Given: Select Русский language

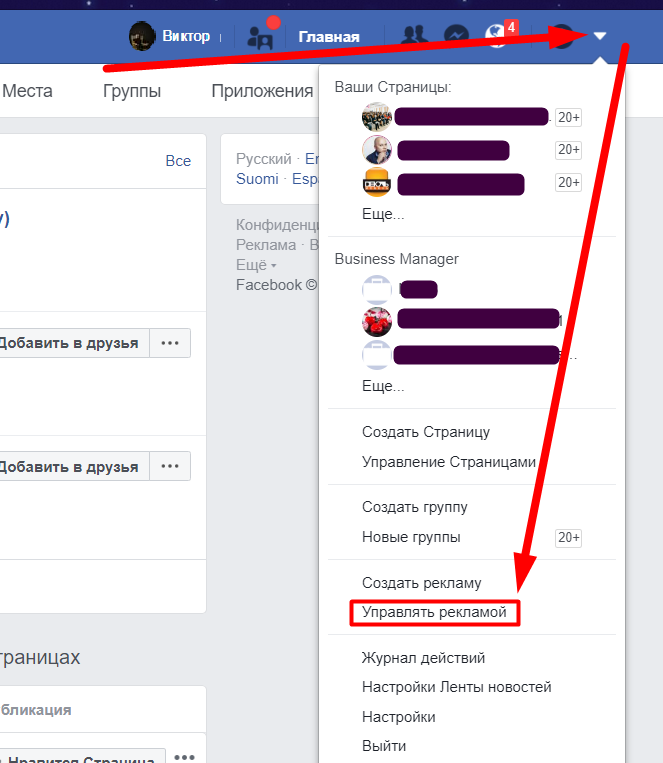Looking at the screenshot, I should pos(263,159).
